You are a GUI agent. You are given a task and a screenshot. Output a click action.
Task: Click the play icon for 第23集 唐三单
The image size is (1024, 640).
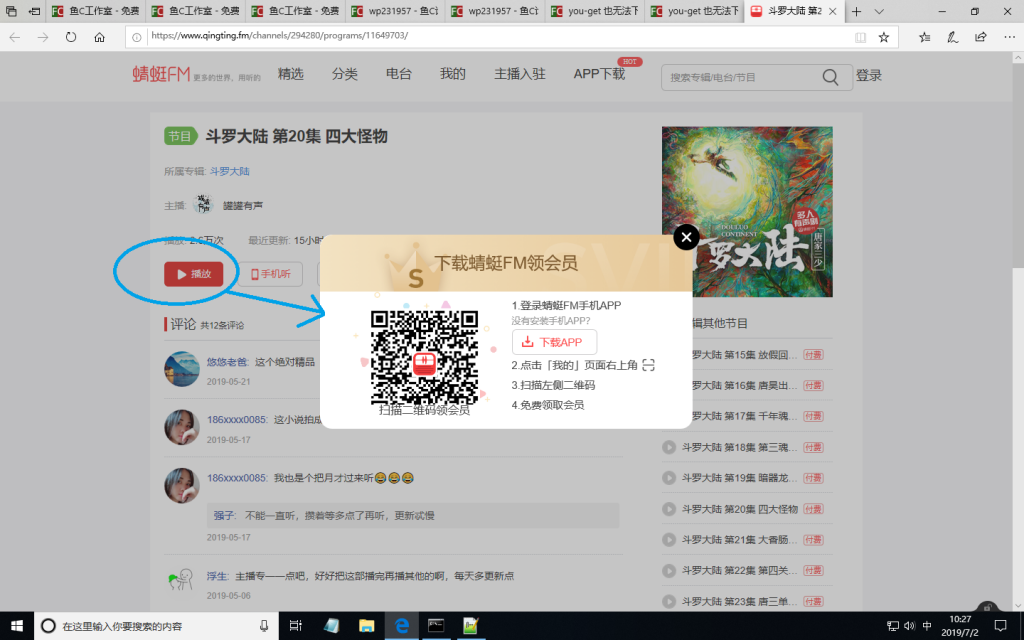point(669,601)
